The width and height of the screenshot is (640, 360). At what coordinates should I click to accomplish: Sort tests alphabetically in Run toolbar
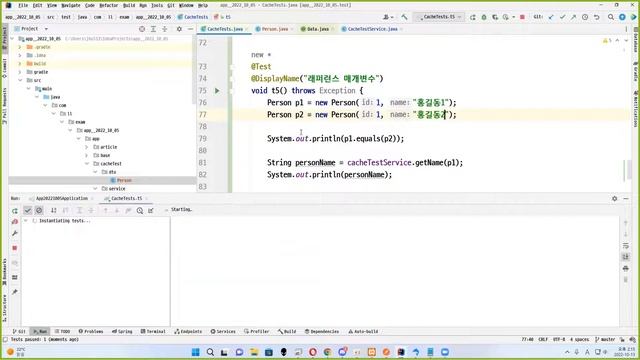click(53, 210)
